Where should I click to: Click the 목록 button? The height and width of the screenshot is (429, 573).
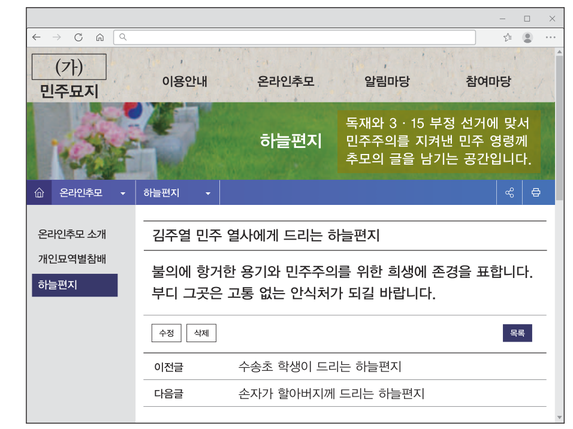point(517,333)
